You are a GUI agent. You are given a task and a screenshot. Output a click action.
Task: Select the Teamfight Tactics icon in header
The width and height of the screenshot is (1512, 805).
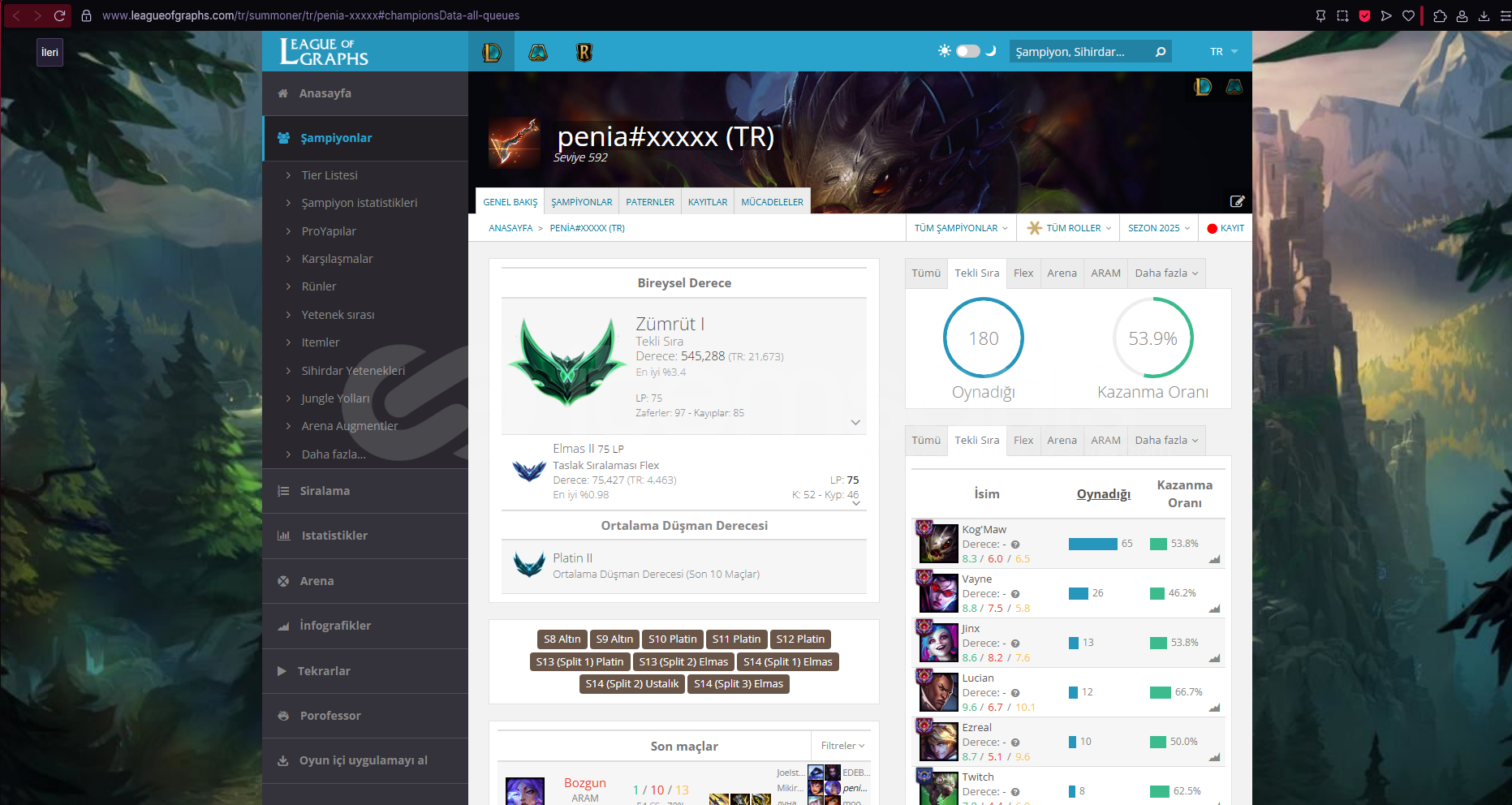pos(538,53)
